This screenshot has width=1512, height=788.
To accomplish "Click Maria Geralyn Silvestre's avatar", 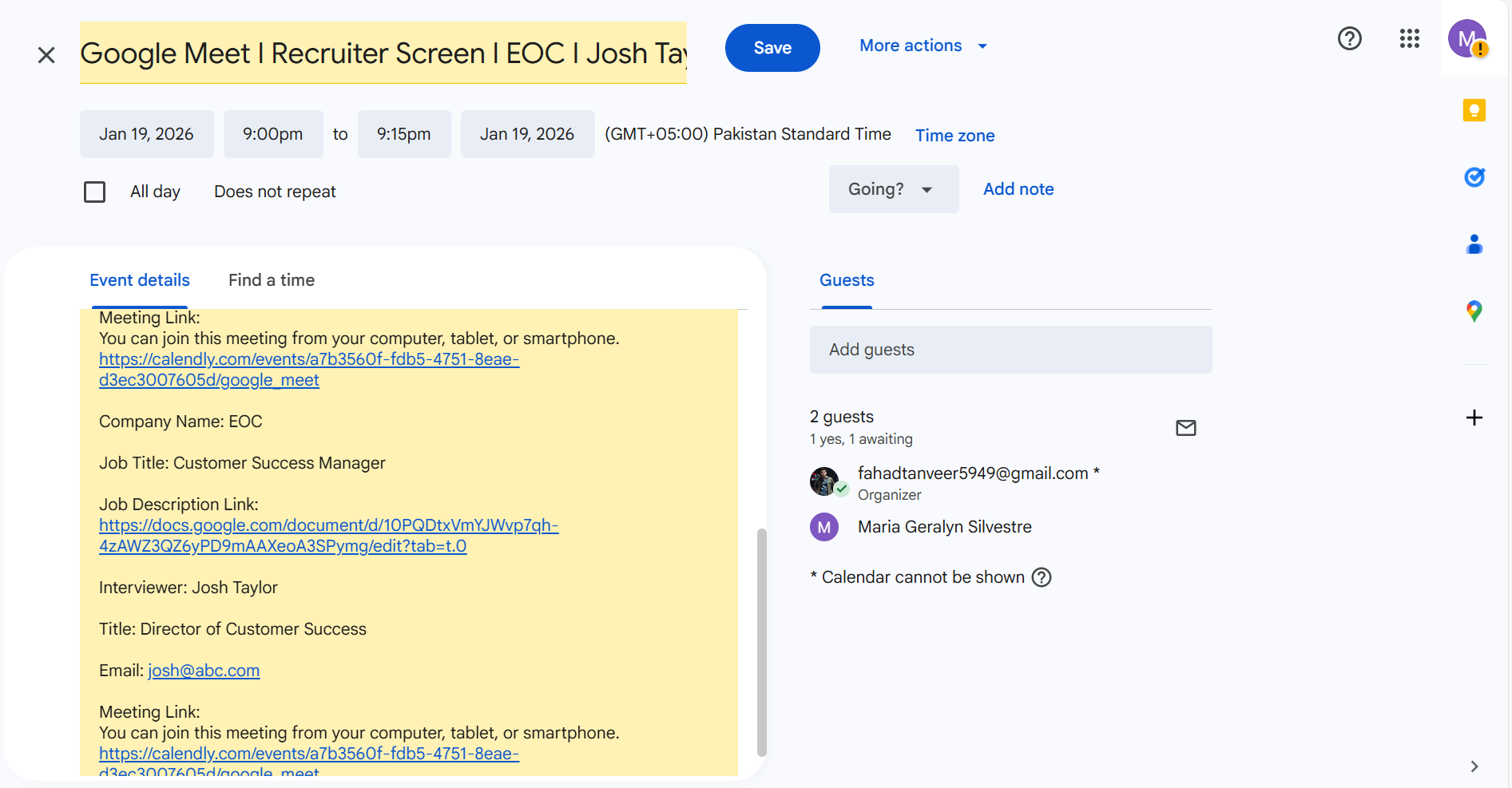I will 824,527.
